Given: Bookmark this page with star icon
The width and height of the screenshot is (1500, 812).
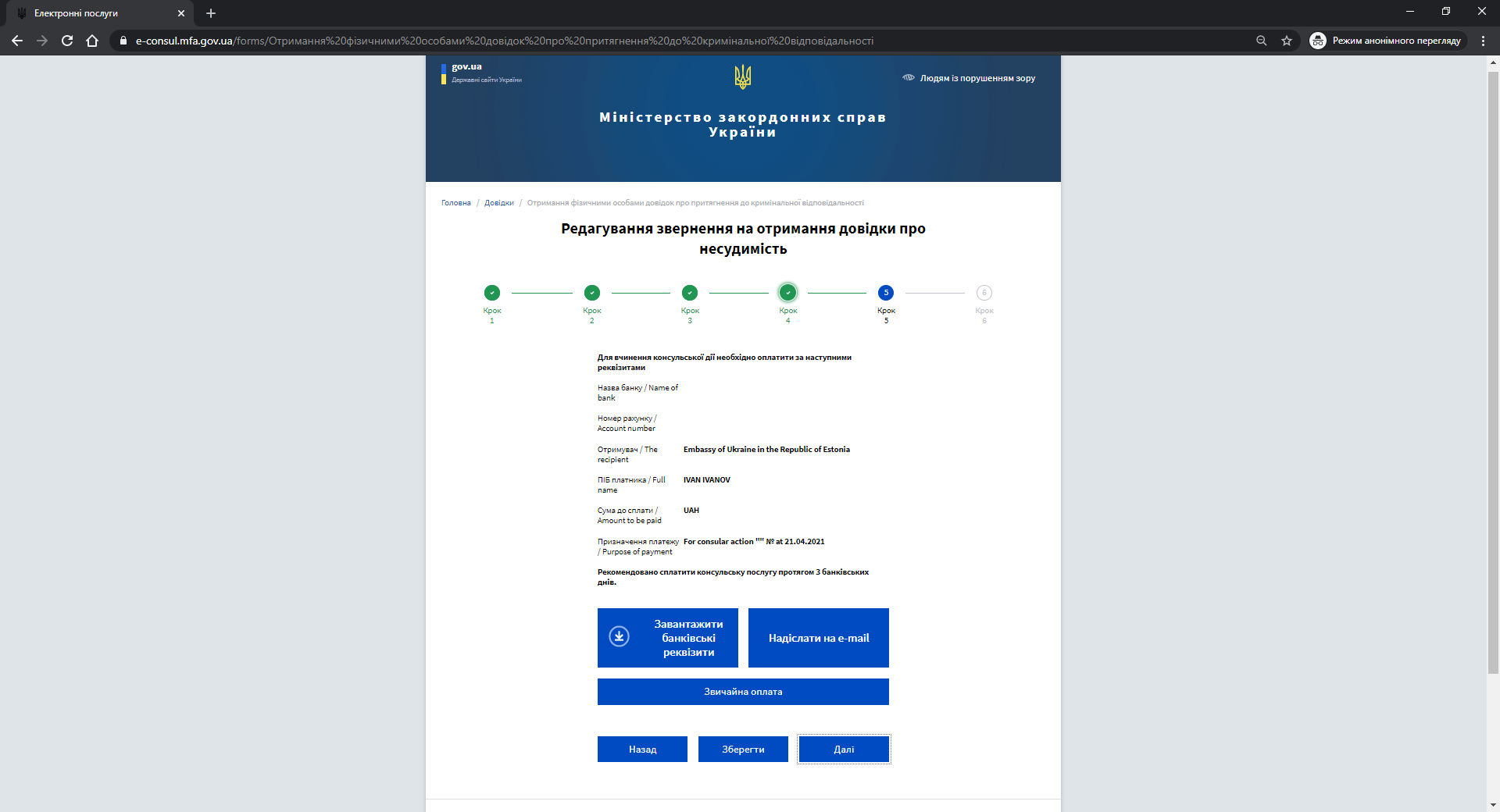Looking at the screenshot, I should coord(1287,41).
